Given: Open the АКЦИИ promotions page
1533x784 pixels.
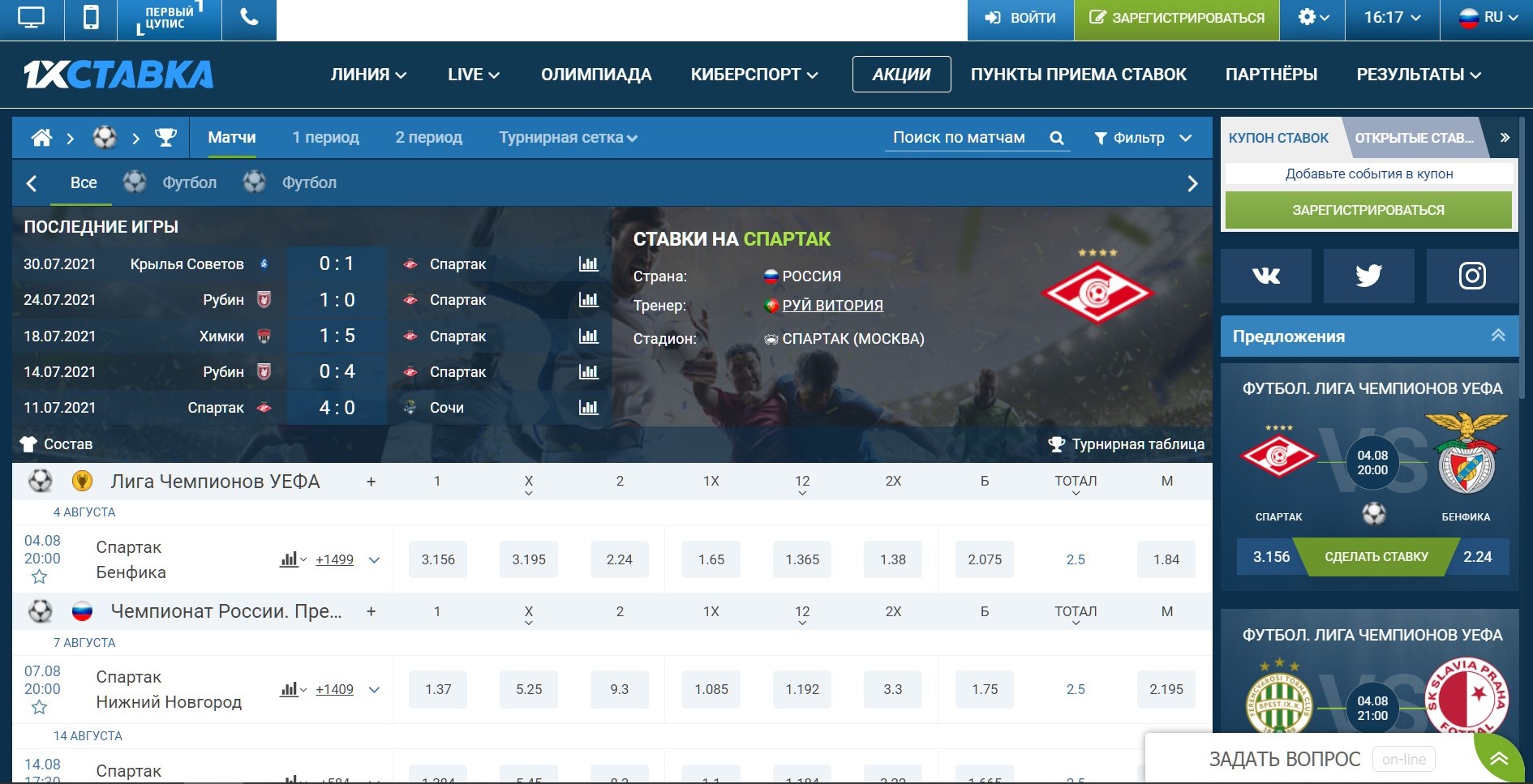Looking at the screenshot, I should click(901, 75).
